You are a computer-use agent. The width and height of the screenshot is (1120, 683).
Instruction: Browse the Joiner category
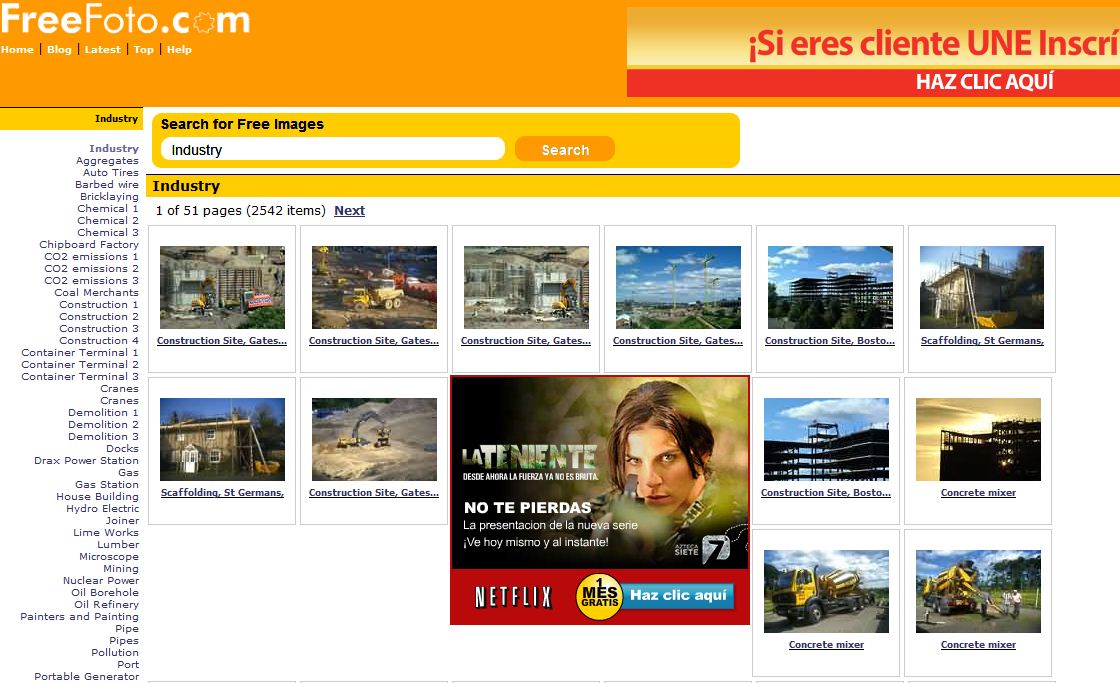(x=122, y=520)
